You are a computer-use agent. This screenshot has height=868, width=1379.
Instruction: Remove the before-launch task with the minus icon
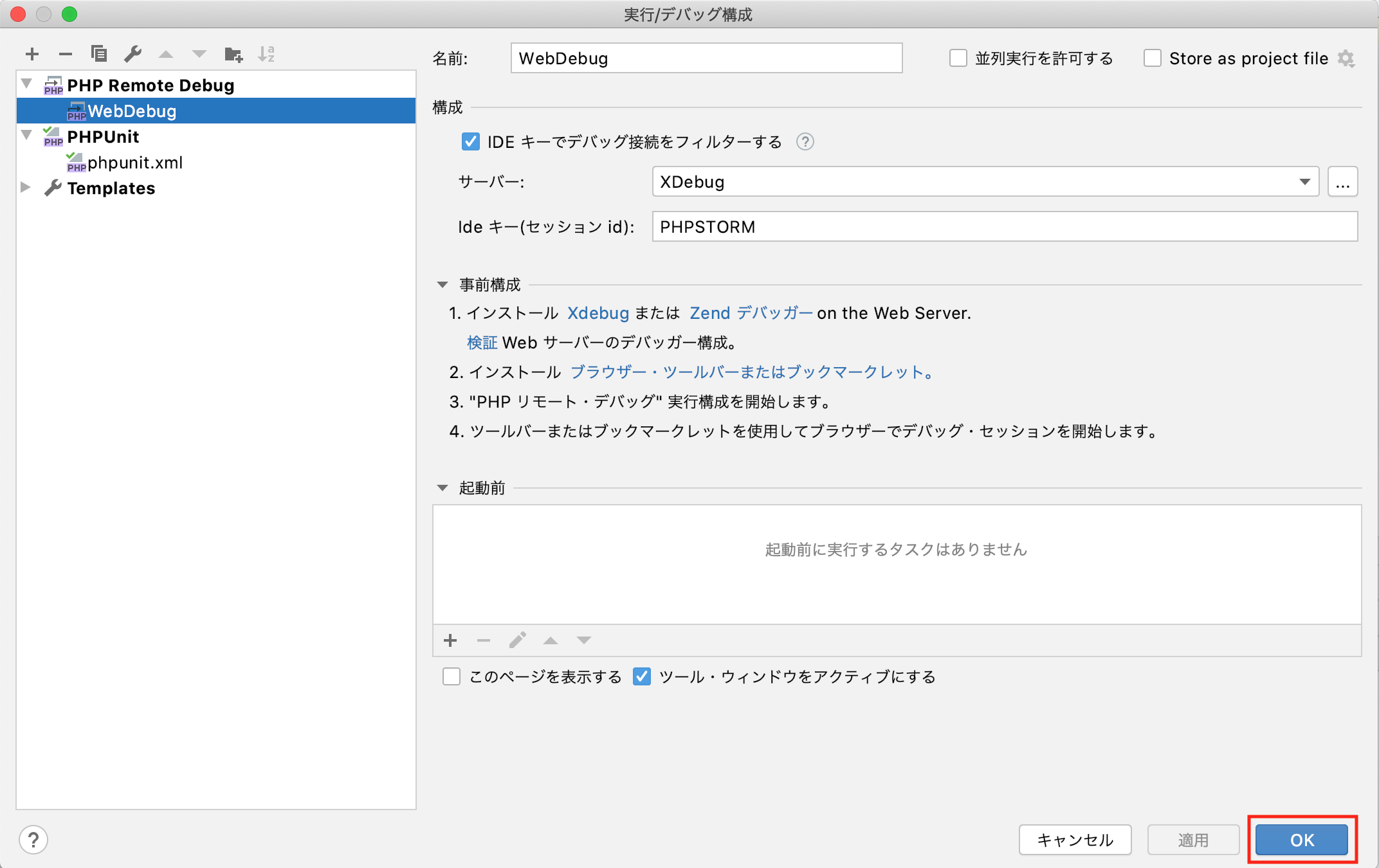(x=484, y=640)
